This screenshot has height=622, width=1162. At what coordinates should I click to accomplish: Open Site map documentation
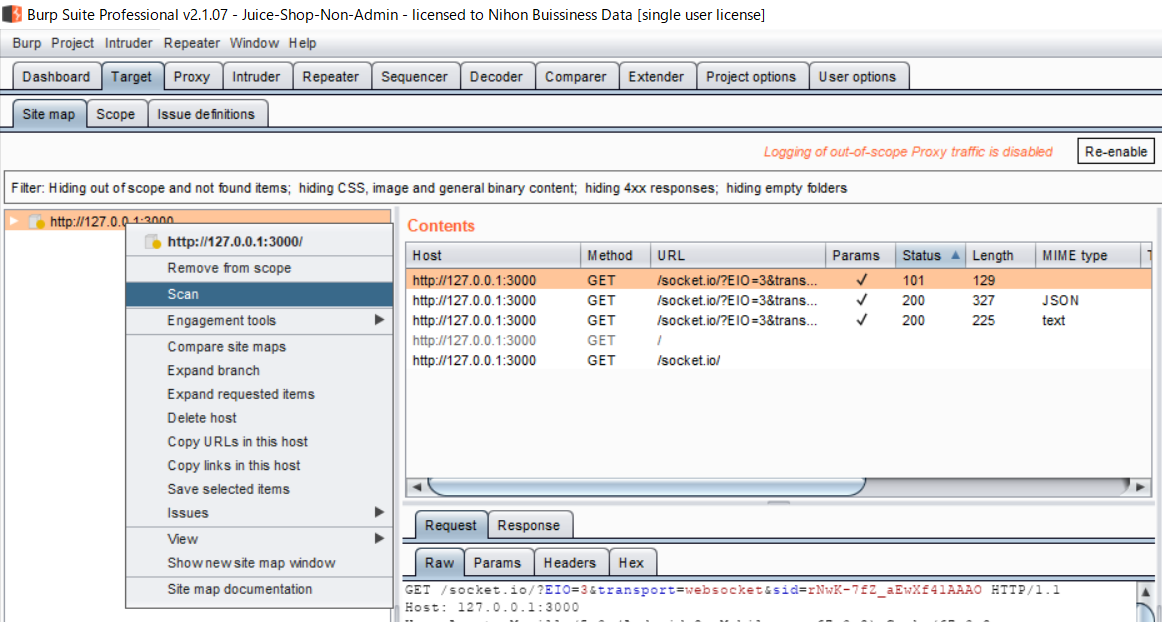pyautogui.click(x=259, y=589)
